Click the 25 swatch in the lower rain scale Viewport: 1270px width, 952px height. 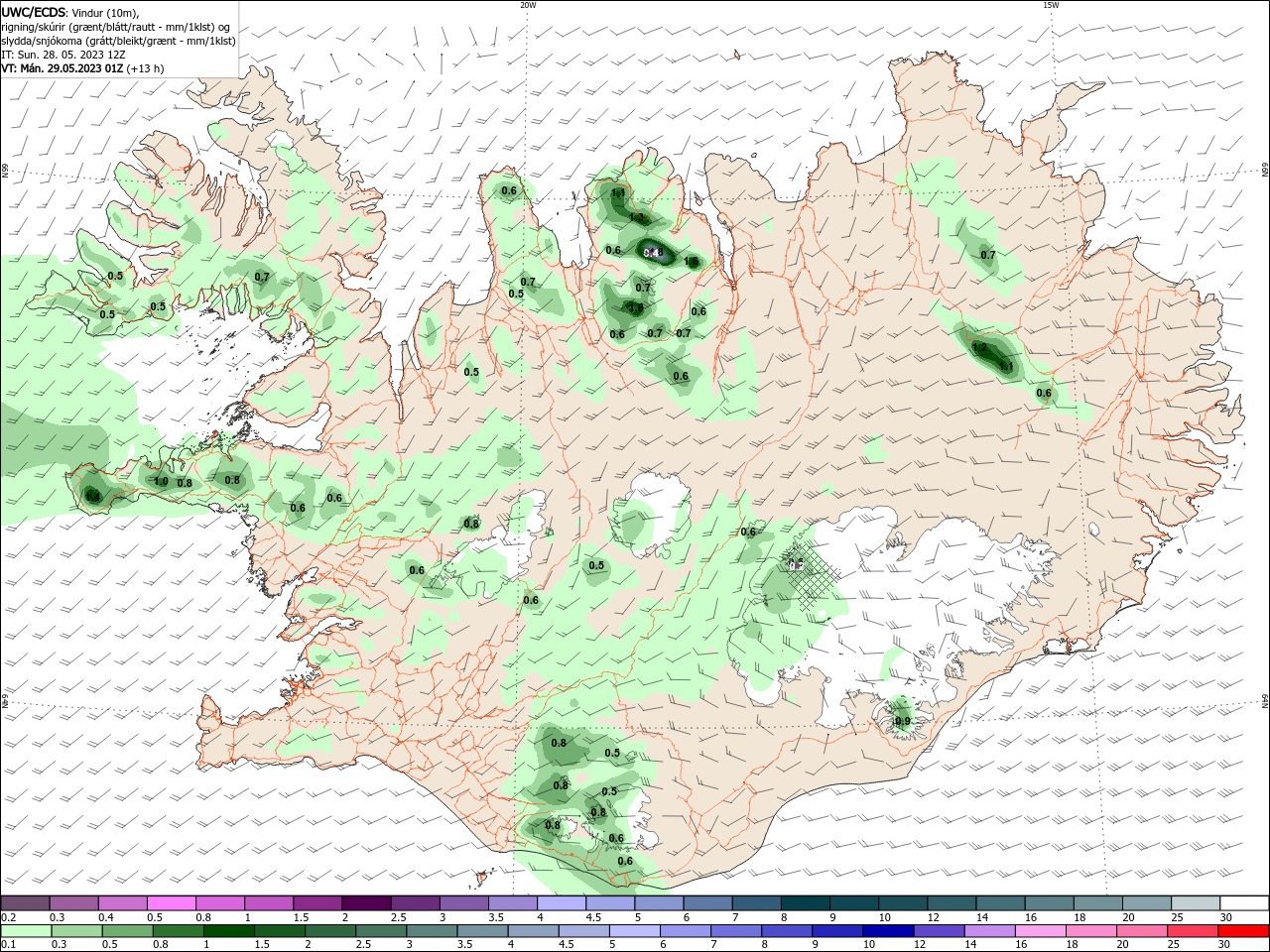coord(1193,931)
